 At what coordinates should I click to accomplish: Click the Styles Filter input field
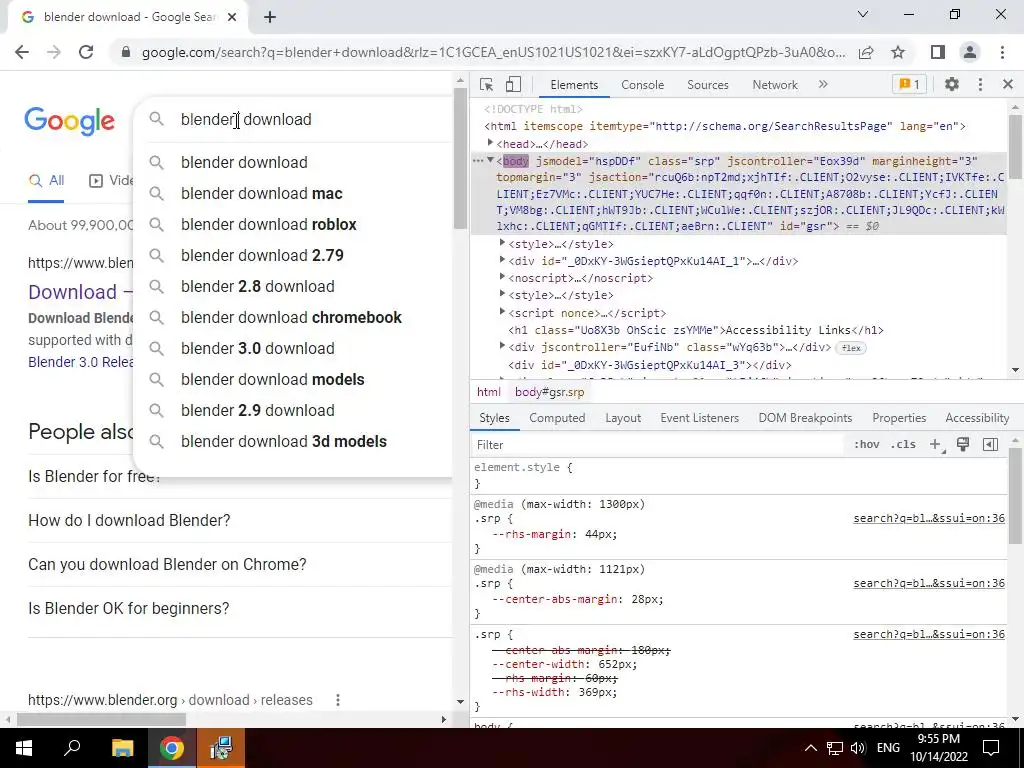(657, 445)
